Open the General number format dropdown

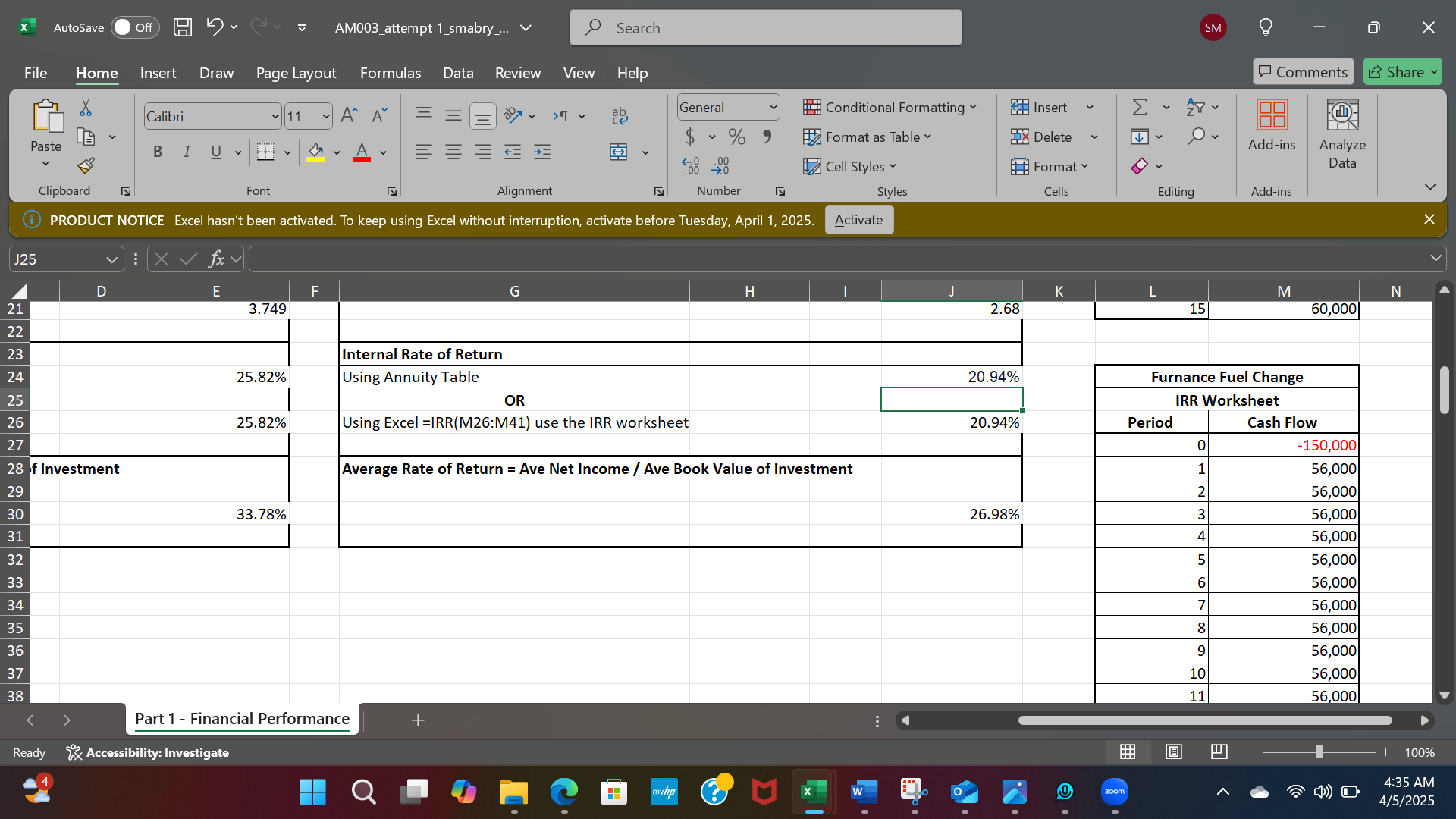[x=772, y=107]
